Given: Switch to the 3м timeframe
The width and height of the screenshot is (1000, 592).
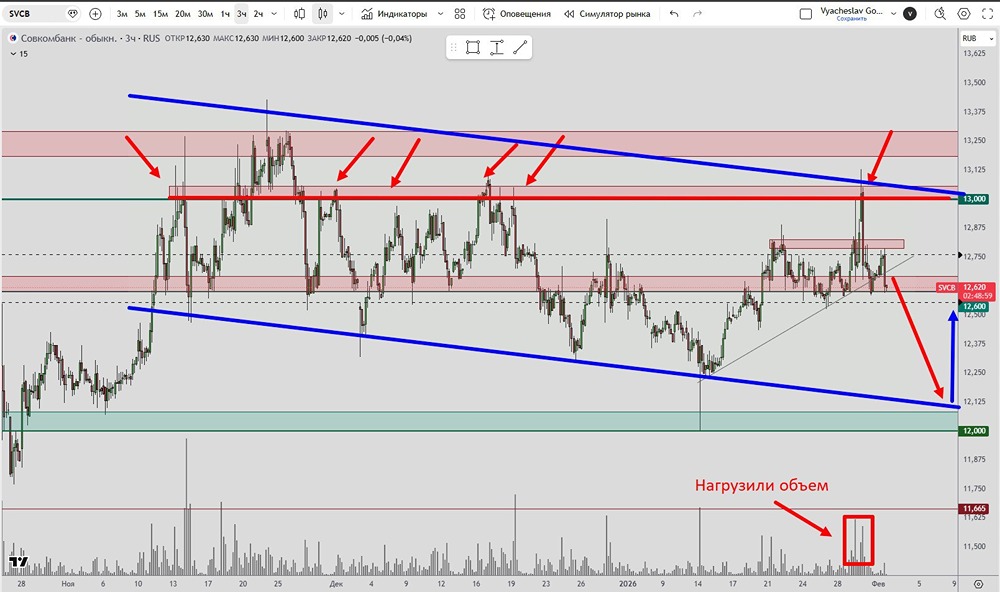Looking at the screenshot, I should coord(122,13).
